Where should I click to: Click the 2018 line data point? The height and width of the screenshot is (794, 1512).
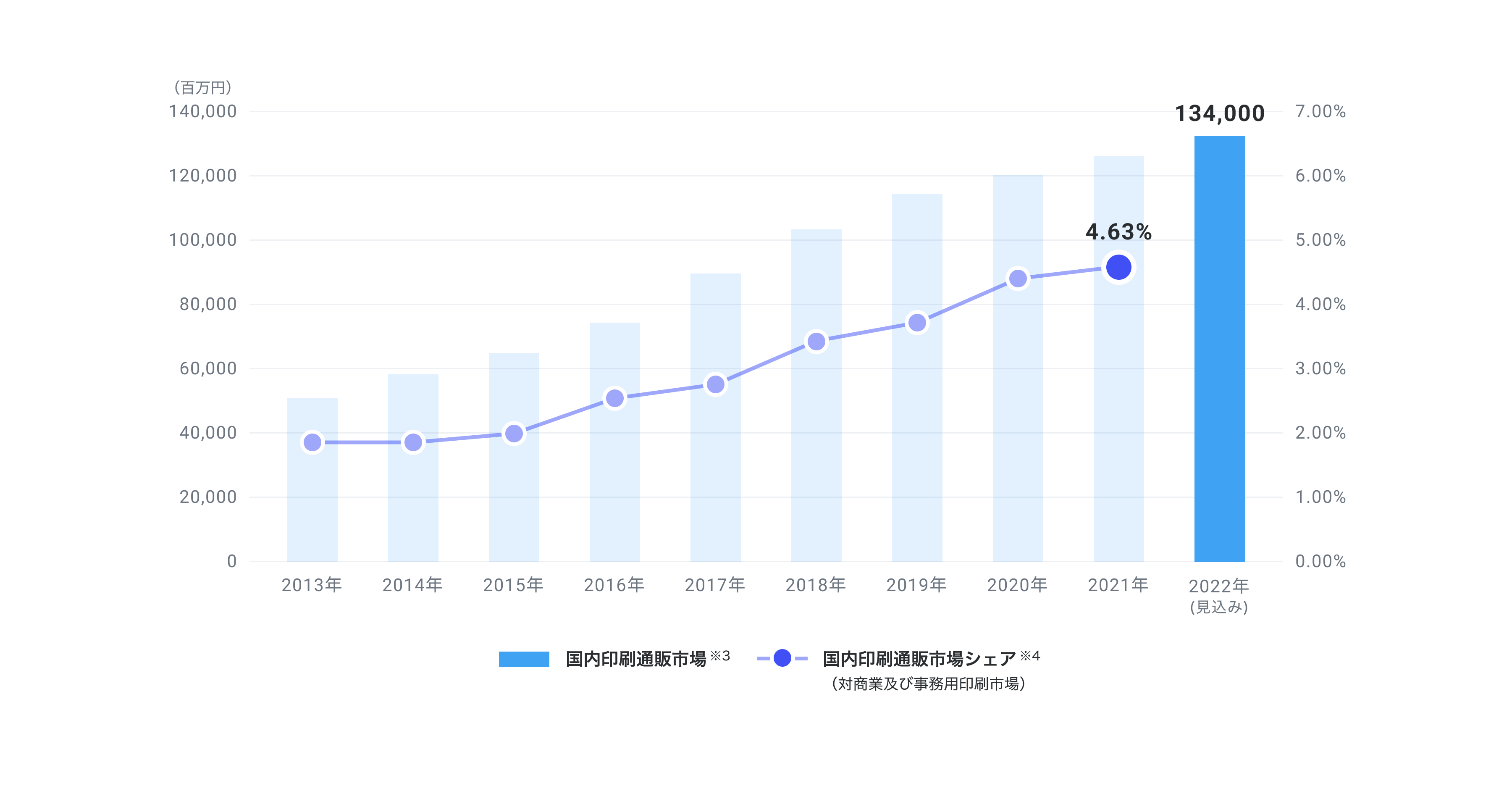click(816, 341)
